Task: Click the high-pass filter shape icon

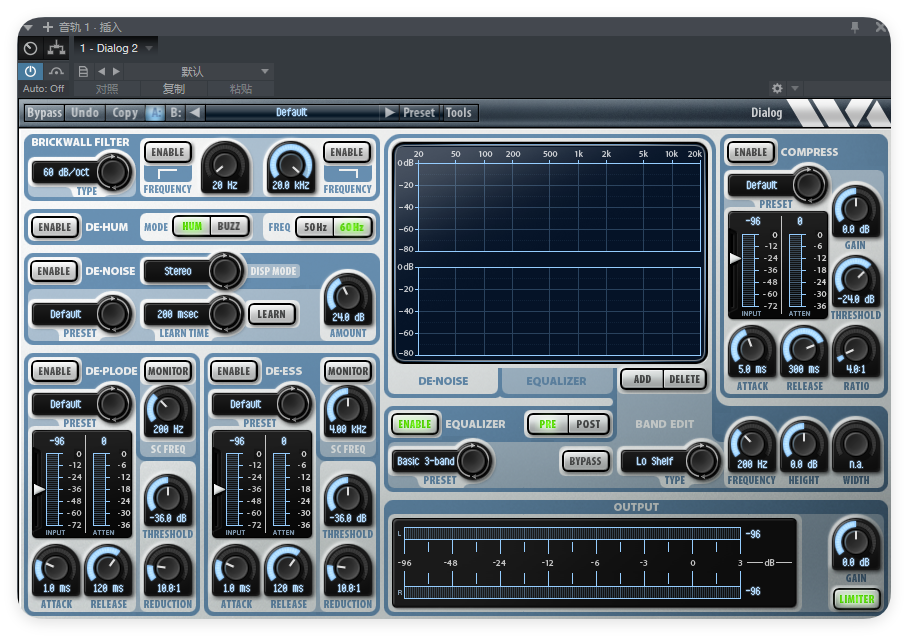Action: 167,173
